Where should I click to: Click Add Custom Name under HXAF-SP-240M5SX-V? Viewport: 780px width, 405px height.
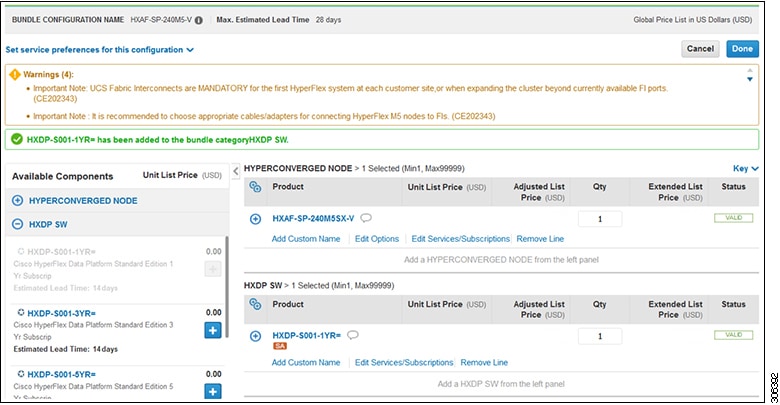(x=306, y=239)
